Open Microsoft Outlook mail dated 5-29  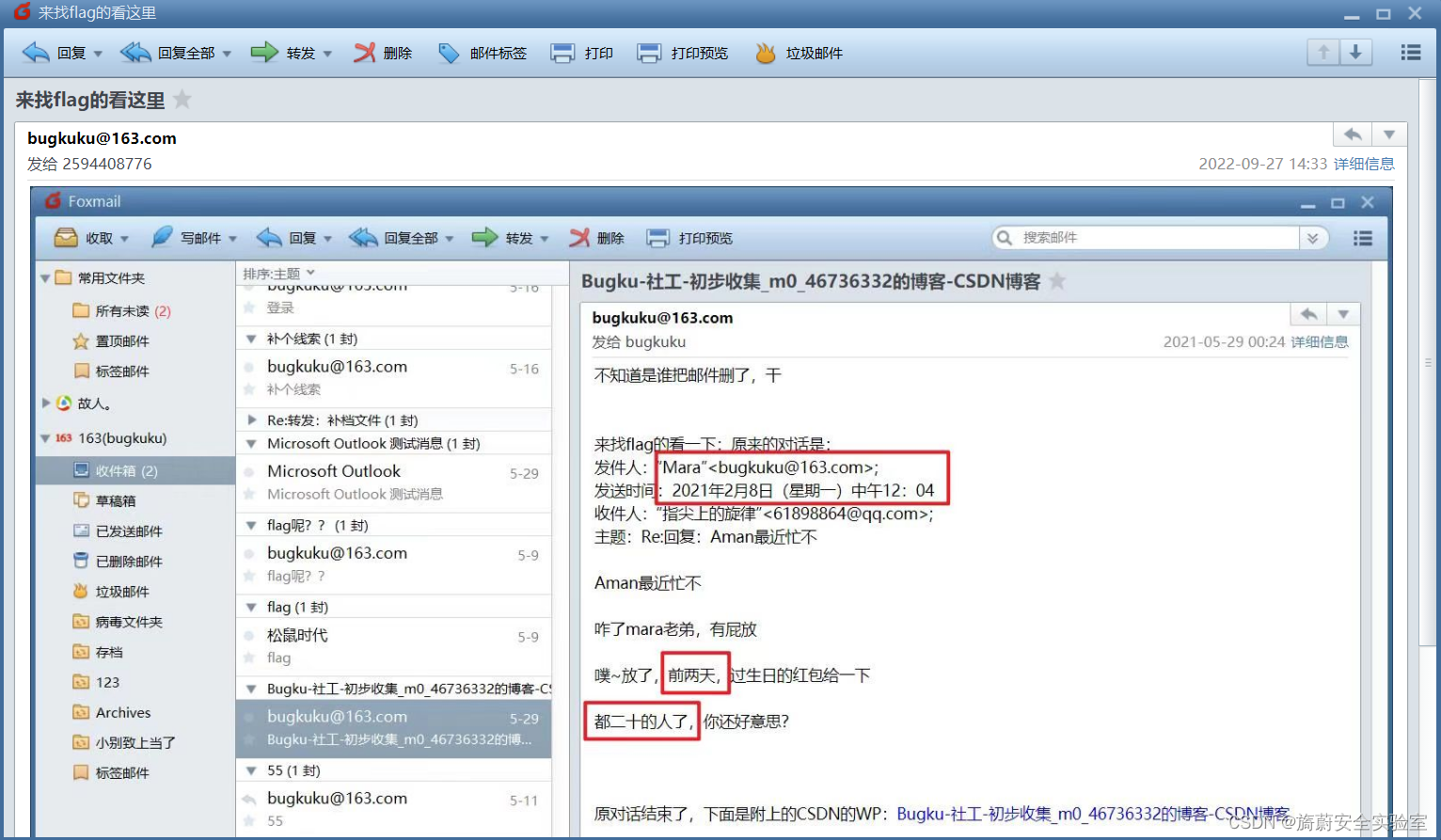393,483
